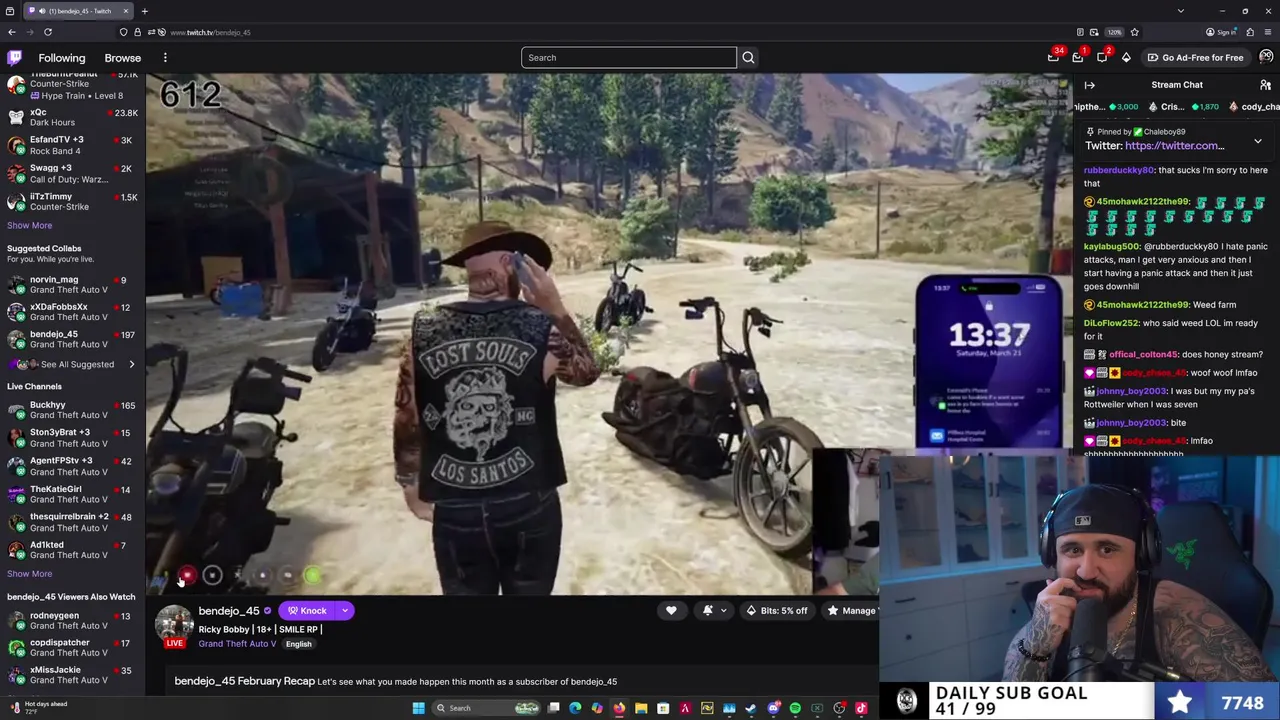This screenshot has width=1280, height=720.
Task: Open Discord from the taskbar
Action: [773, 708]
